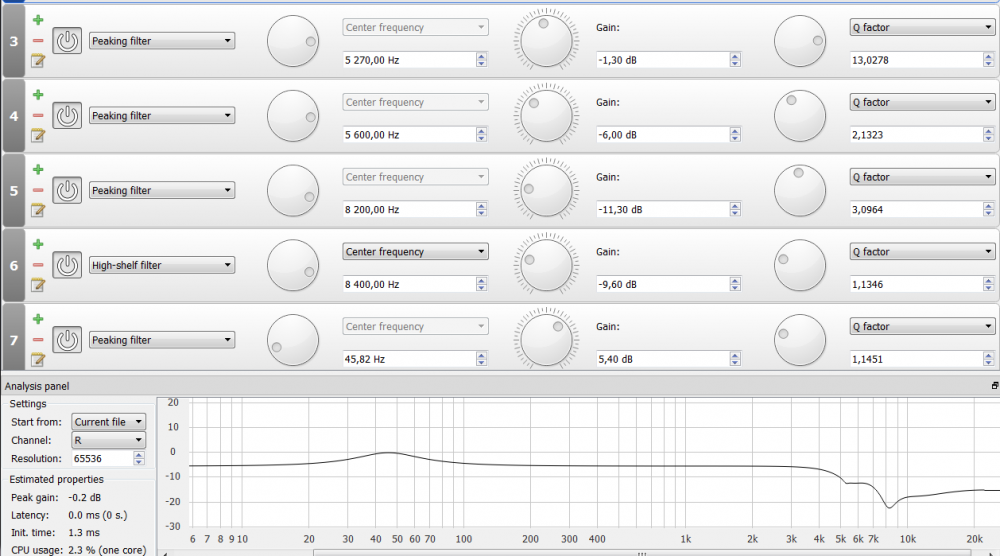Viewport: 1000px width, 556px height.
Task: Click the red minus icon on filter 7
Action: click(38, 340)
